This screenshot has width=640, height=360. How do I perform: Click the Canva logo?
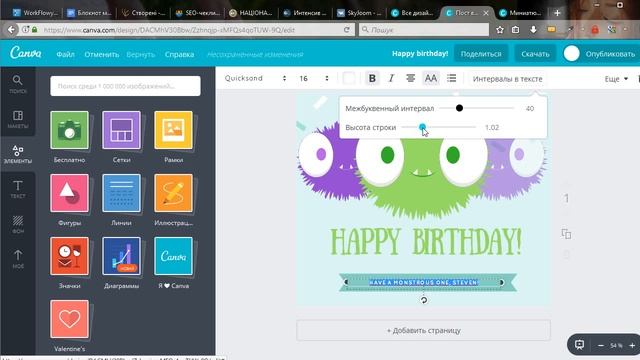(x=26, y=53)
